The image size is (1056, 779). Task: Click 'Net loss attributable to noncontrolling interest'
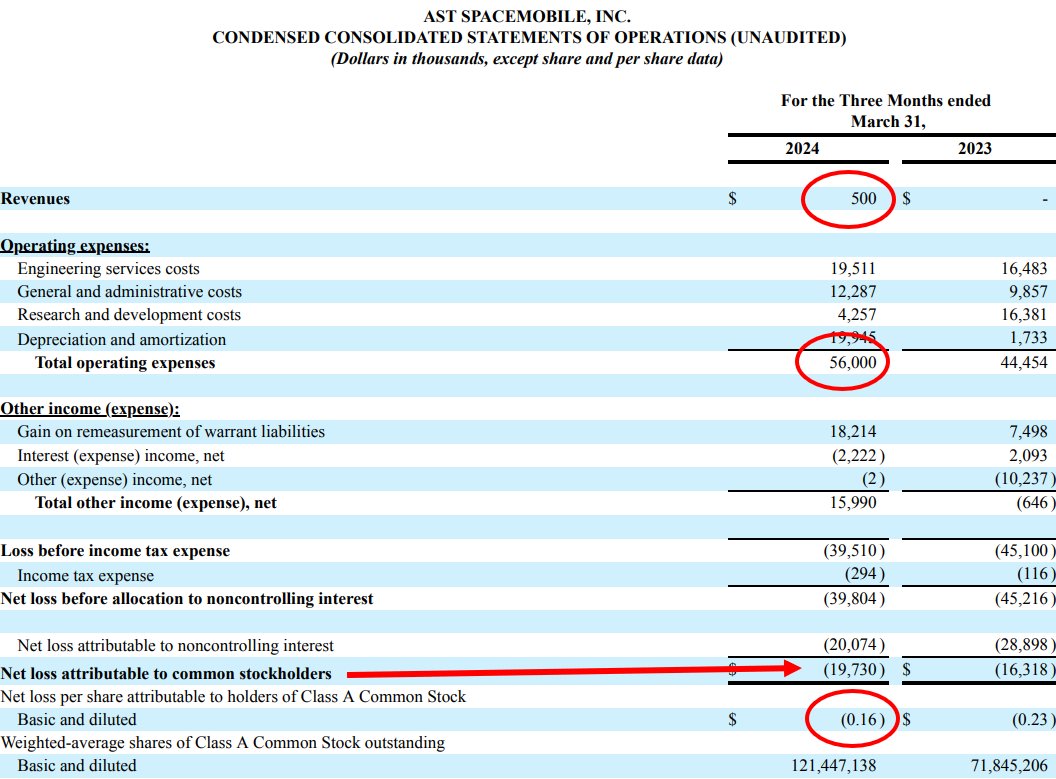click(175, 646)
